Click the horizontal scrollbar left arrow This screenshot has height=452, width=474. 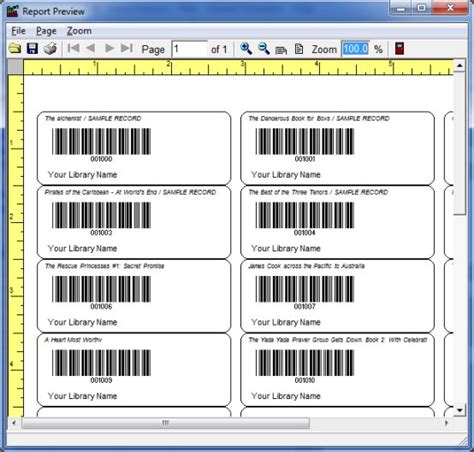tap(14, 423)
